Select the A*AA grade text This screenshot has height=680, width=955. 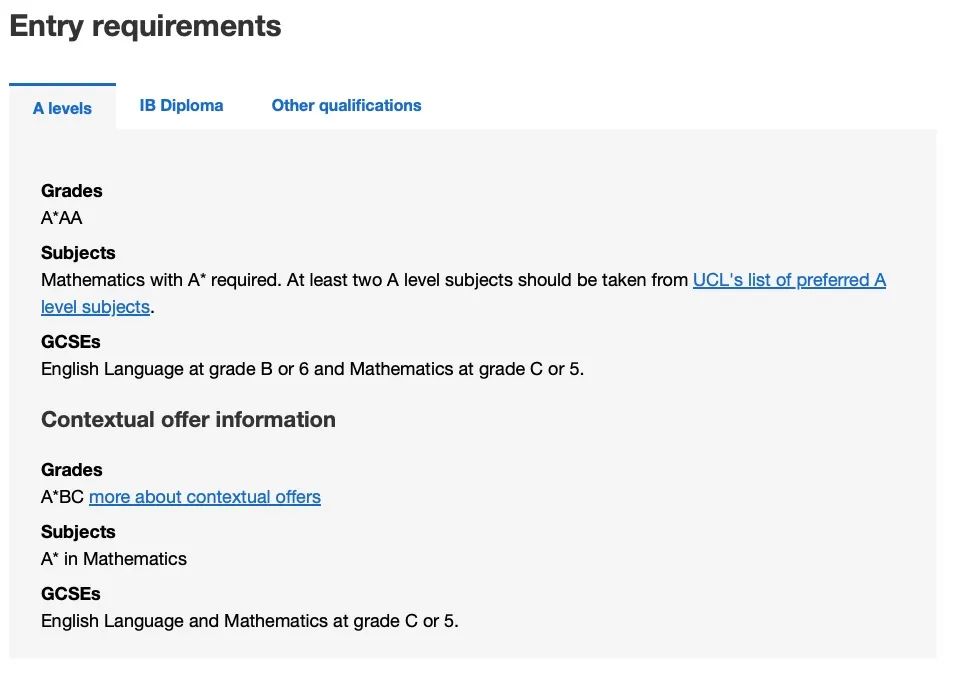pos(62,218)
